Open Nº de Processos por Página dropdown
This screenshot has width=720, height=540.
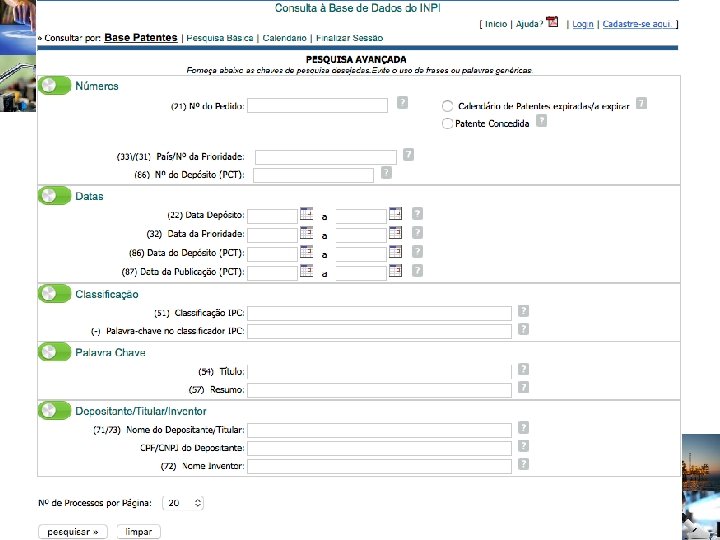(183, 503)
